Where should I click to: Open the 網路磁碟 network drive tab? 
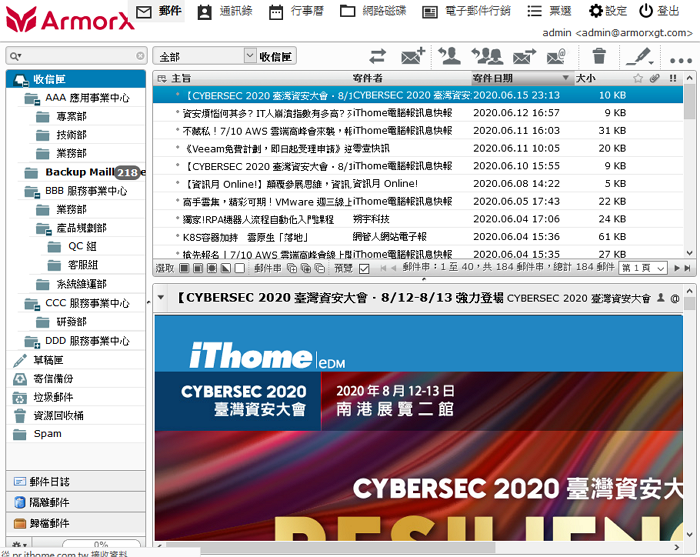(373, 11)
